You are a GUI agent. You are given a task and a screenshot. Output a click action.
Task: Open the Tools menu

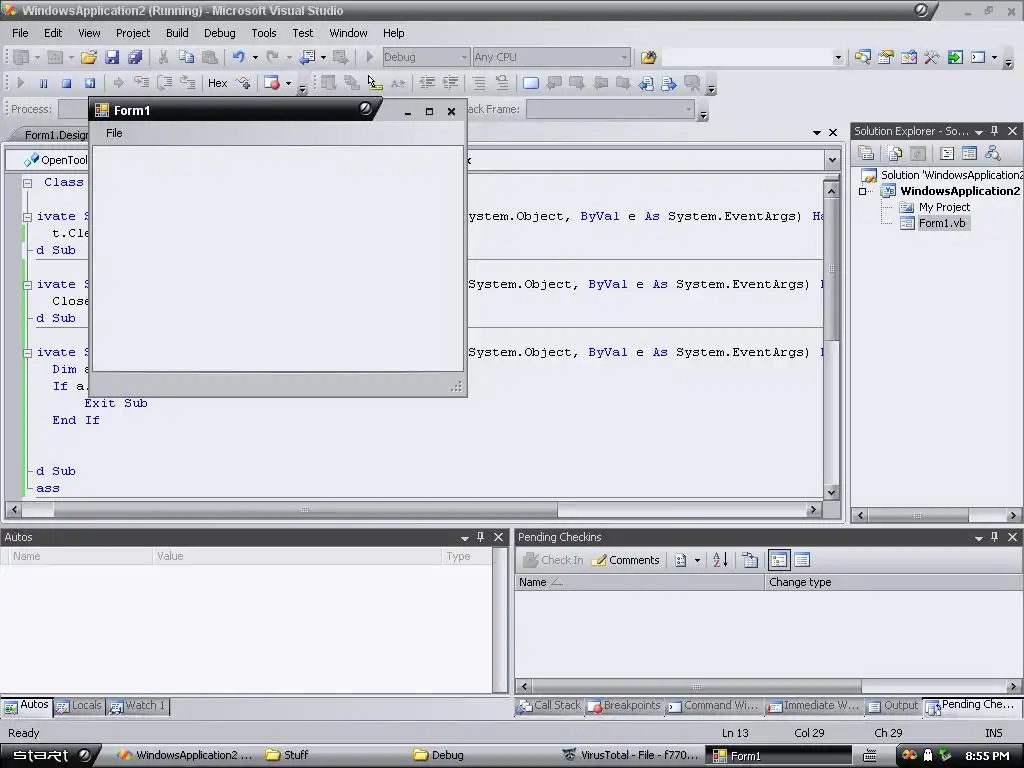(264, 33)
